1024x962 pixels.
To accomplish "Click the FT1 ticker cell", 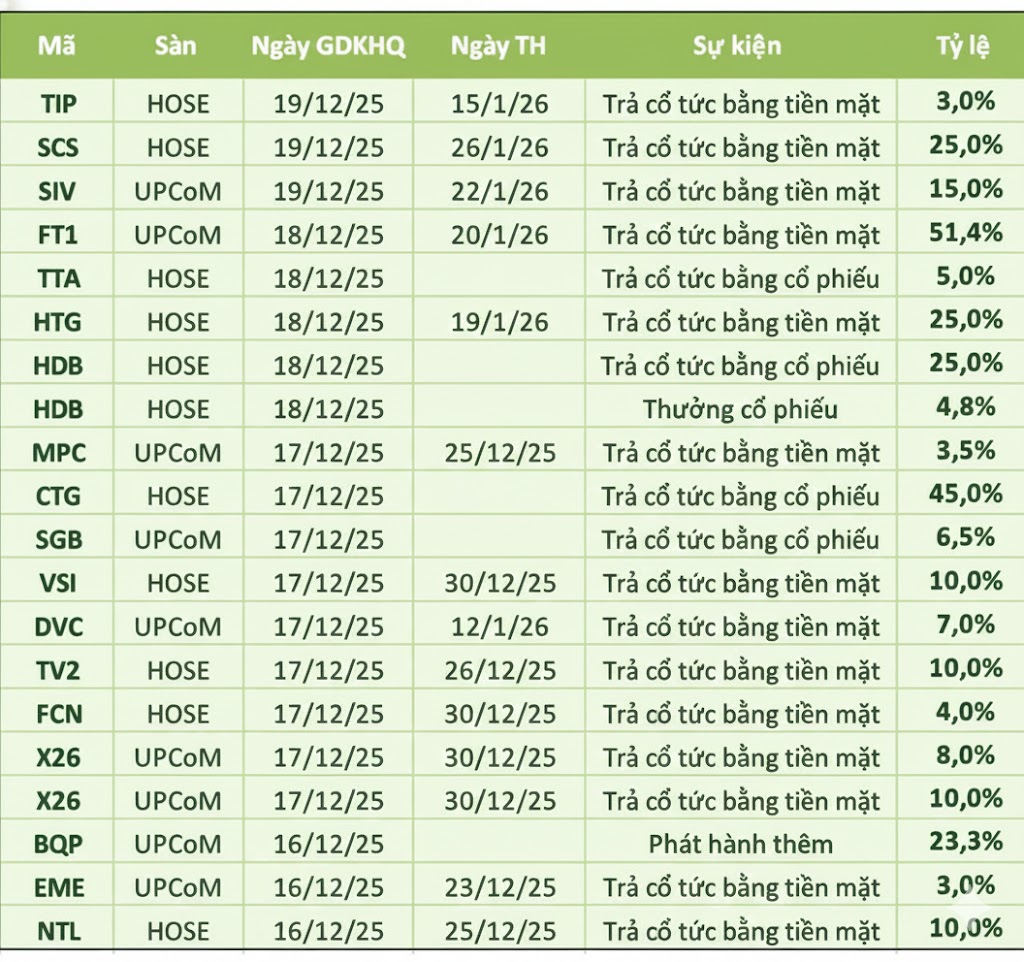I will coord(59,235).
